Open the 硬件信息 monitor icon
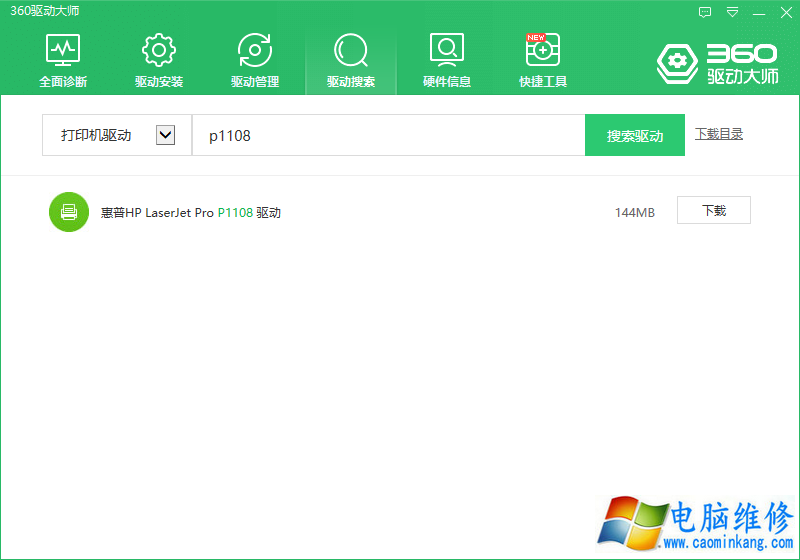 (446, 50)
